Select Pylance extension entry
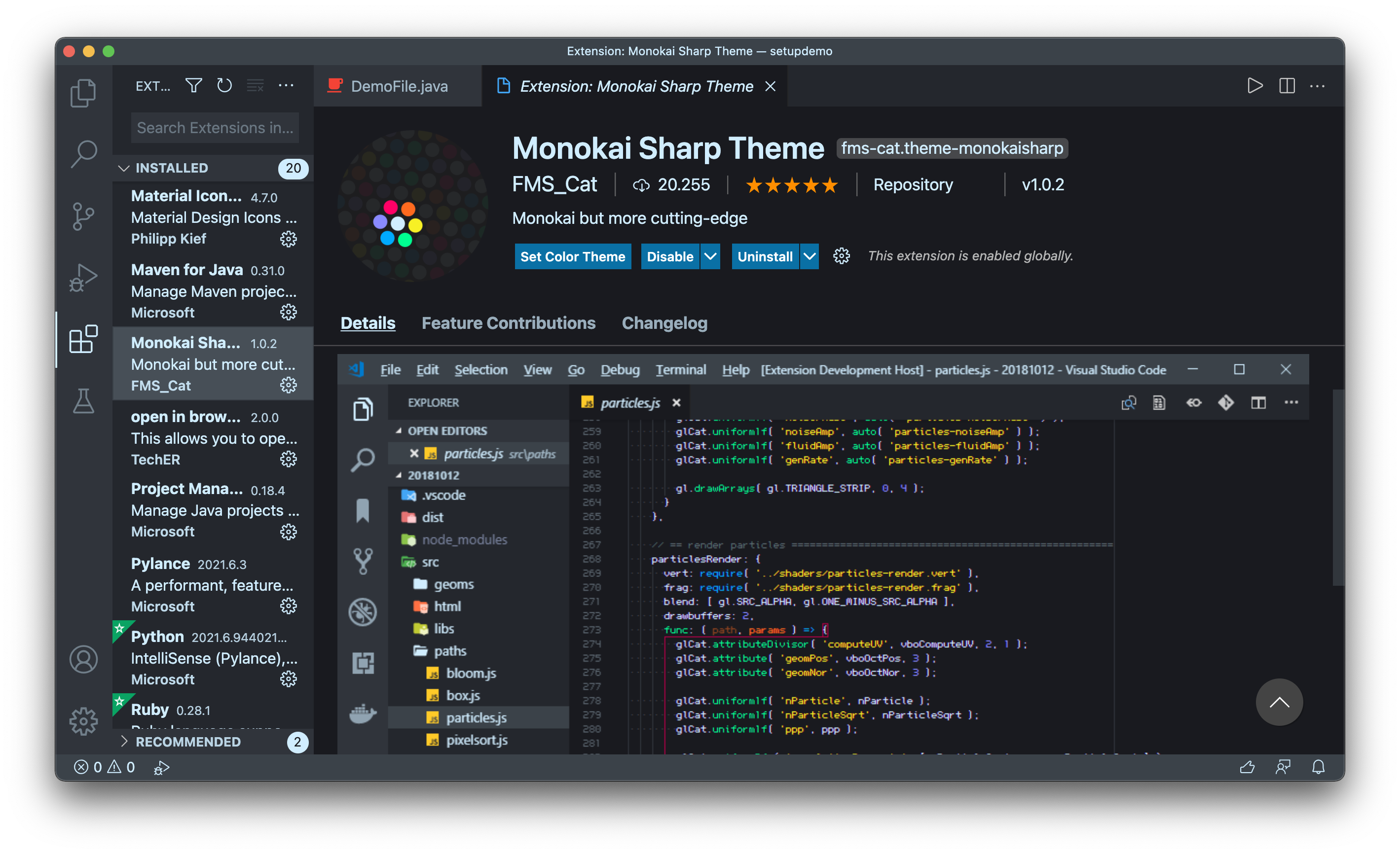The width and height of the screenshot is (1400, 854). tap(213, 584)
